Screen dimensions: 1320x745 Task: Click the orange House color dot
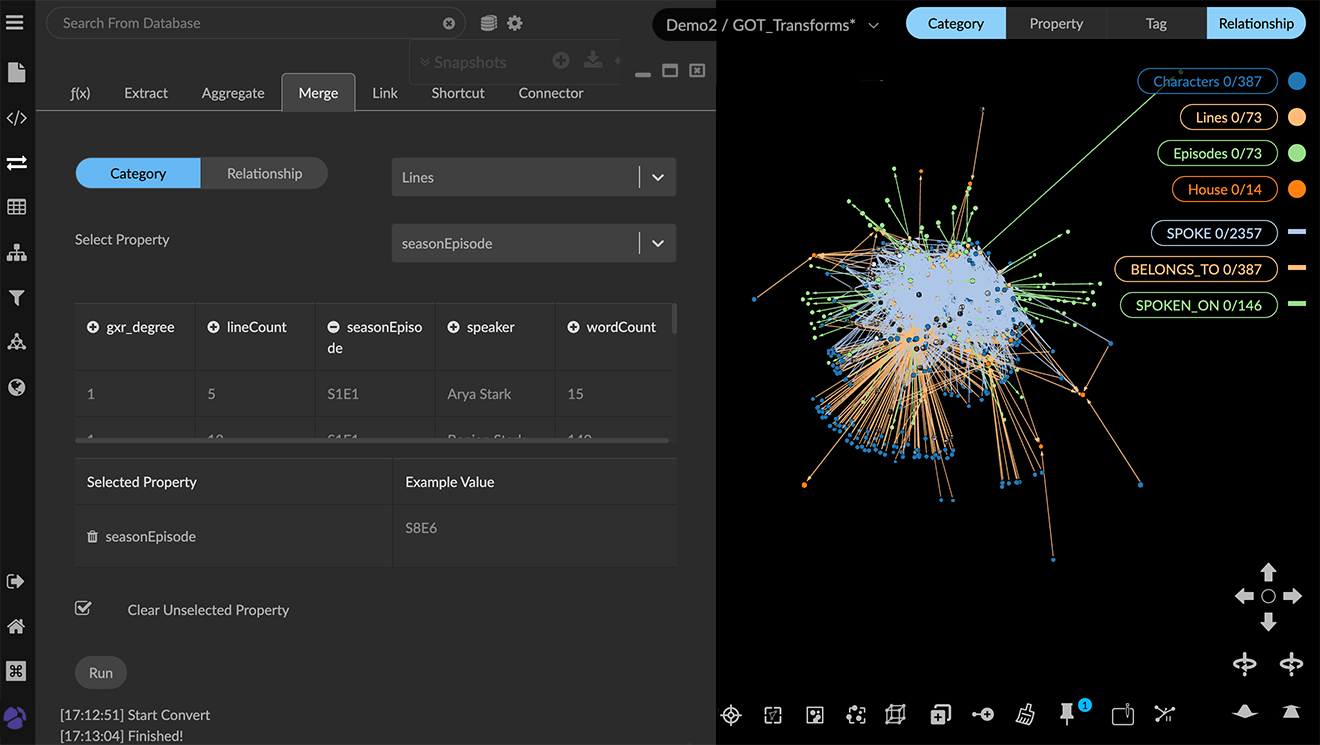coord(1297,189)
